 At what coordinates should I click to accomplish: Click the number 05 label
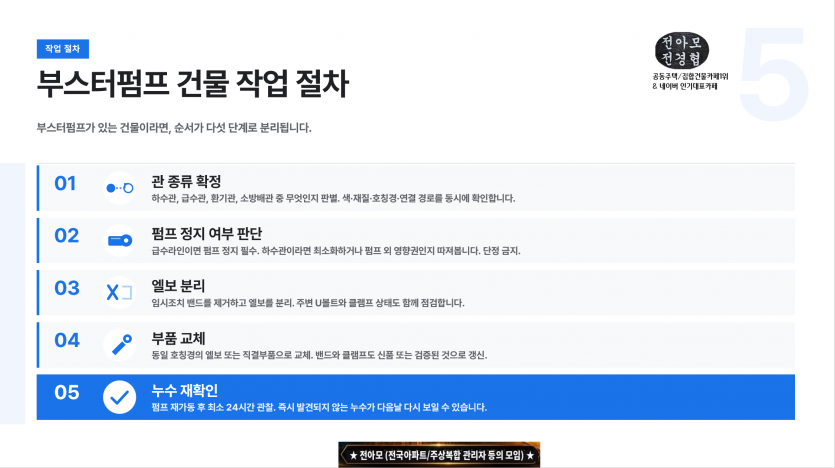pos(67,392)
